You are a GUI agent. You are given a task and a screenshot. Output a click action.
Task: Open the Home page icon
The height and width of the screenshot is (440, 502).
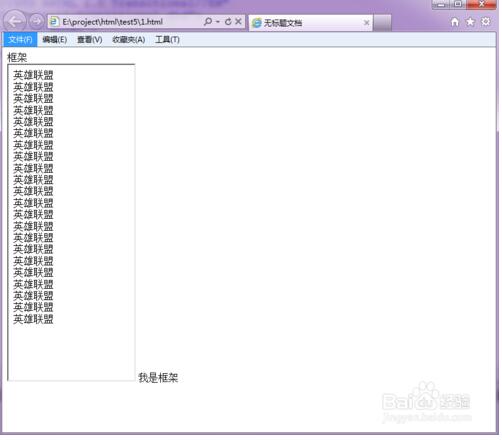(x=455, y=22)
